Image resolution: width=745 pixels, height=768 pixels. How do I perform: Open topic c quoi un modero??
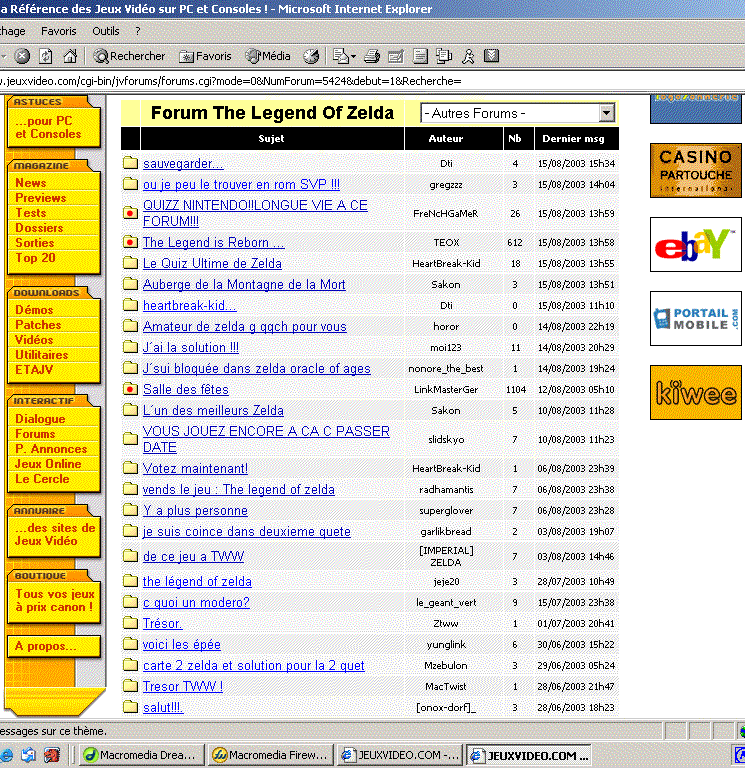[196, 602]
